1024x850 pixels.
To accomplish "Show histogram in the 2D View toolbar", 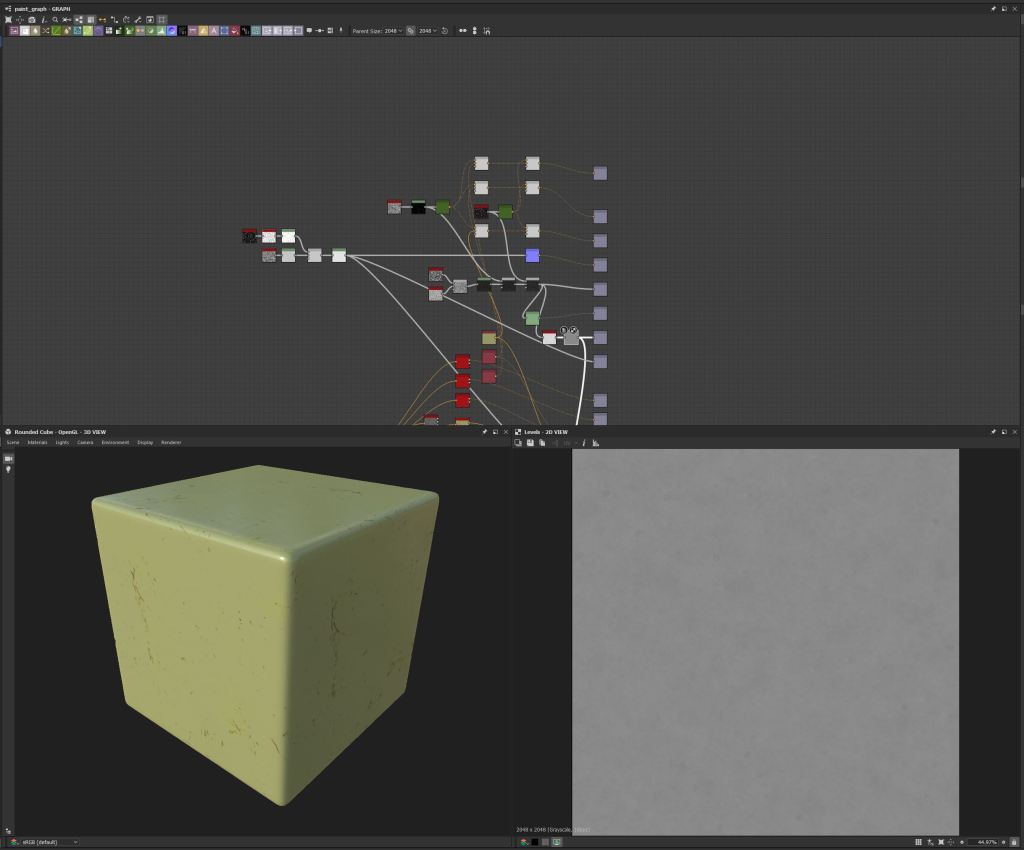I will click(596, 443).
